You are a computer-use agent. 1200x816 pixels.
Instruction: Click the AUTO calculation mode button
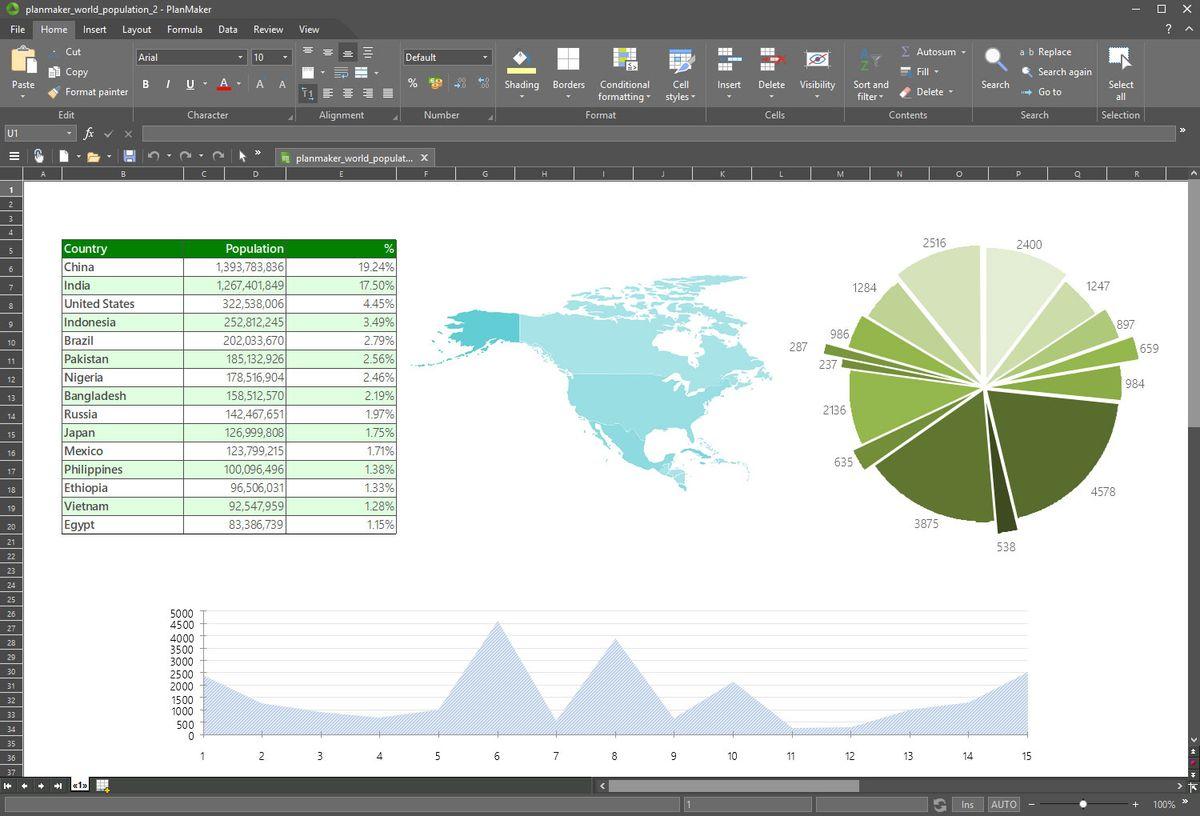coord(1003,804)
